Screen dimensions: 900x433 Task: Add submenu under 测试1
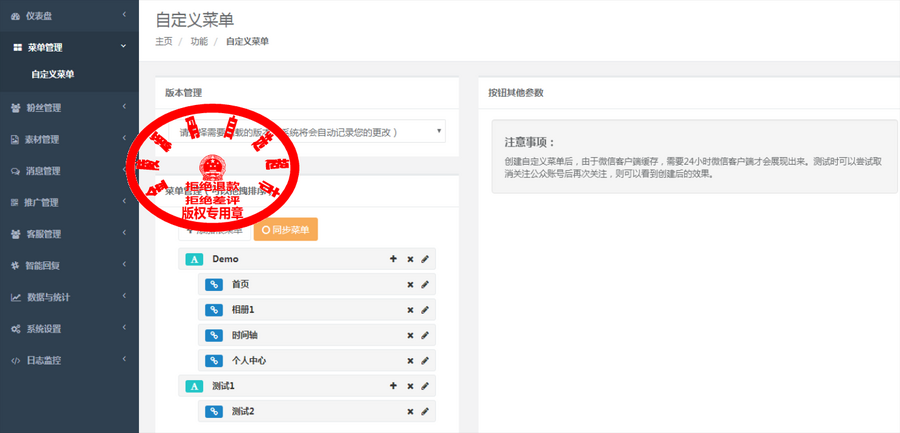click(x=393, y=386)
